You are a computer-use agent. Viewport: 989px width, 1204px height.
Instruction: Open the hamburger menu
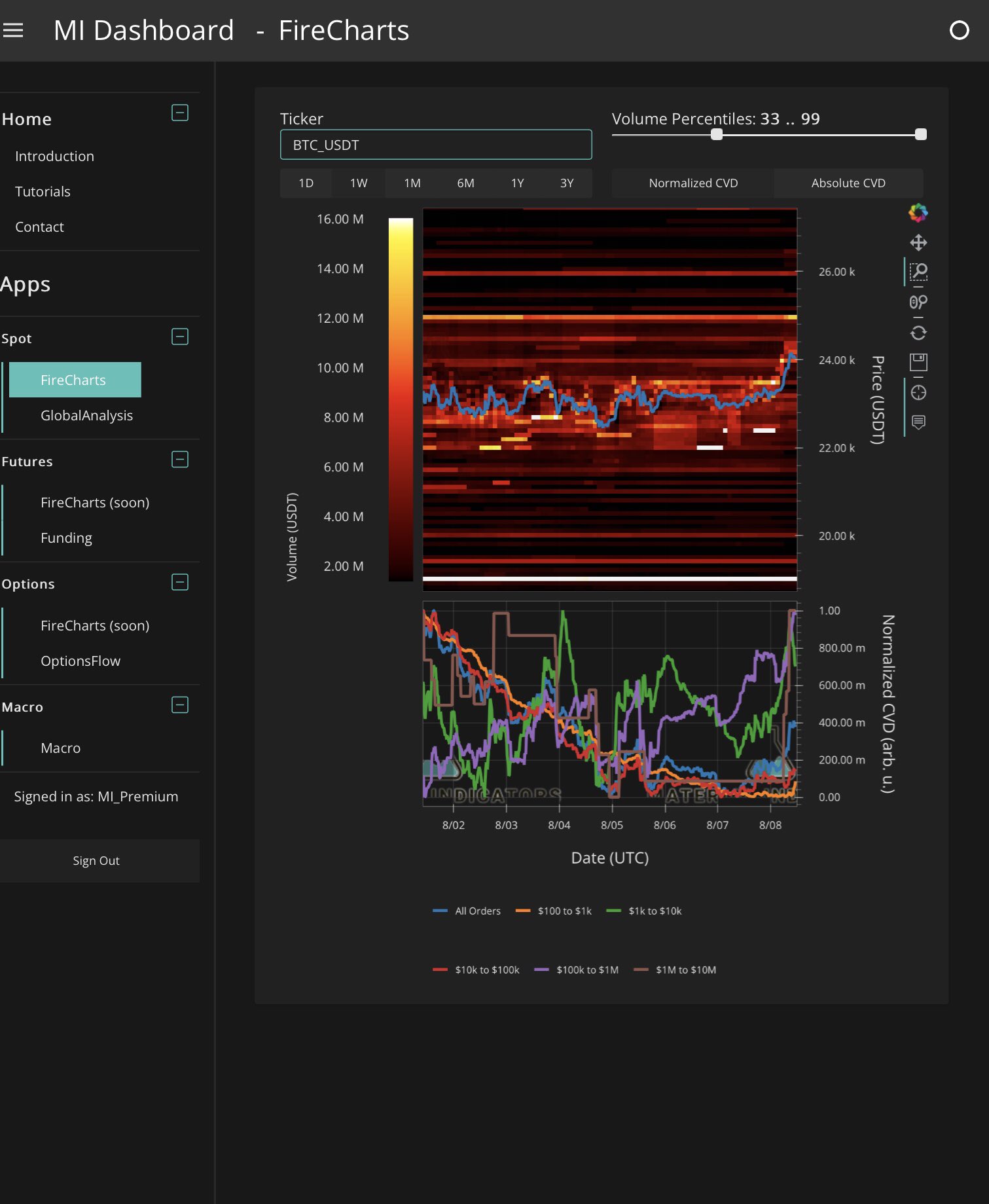click(13, 30)
